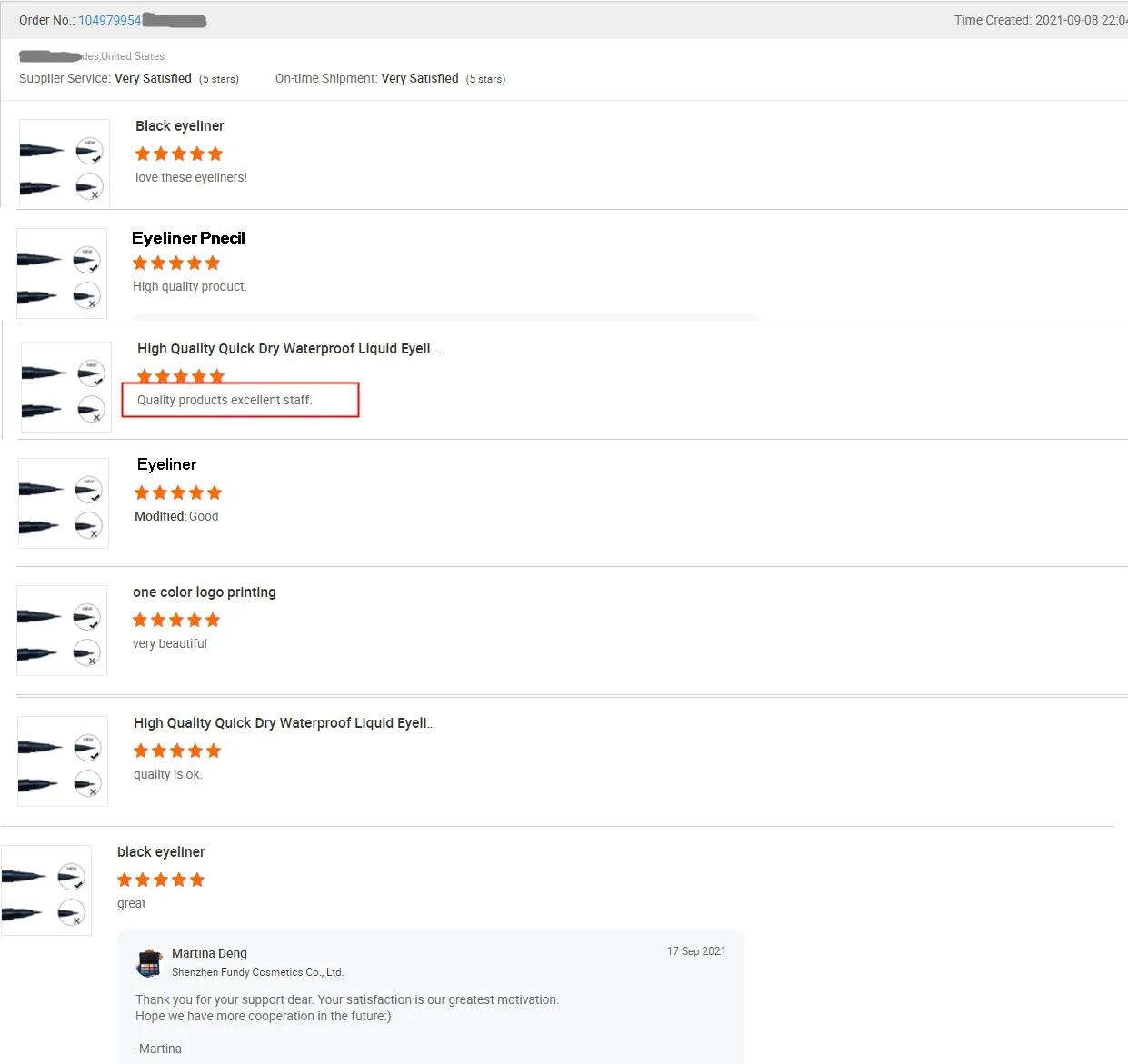Click the Martina Deng avatar icon
Viewport: 1128px width, 1064px height.
tap(149, 962)
